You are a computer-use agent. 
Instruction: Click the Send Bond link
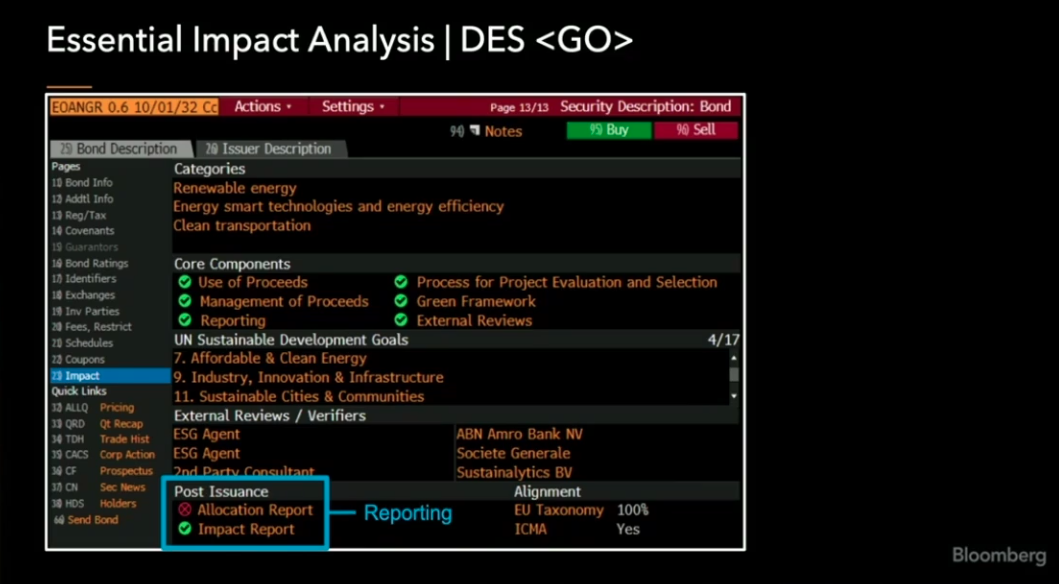[x=93, y=520]
